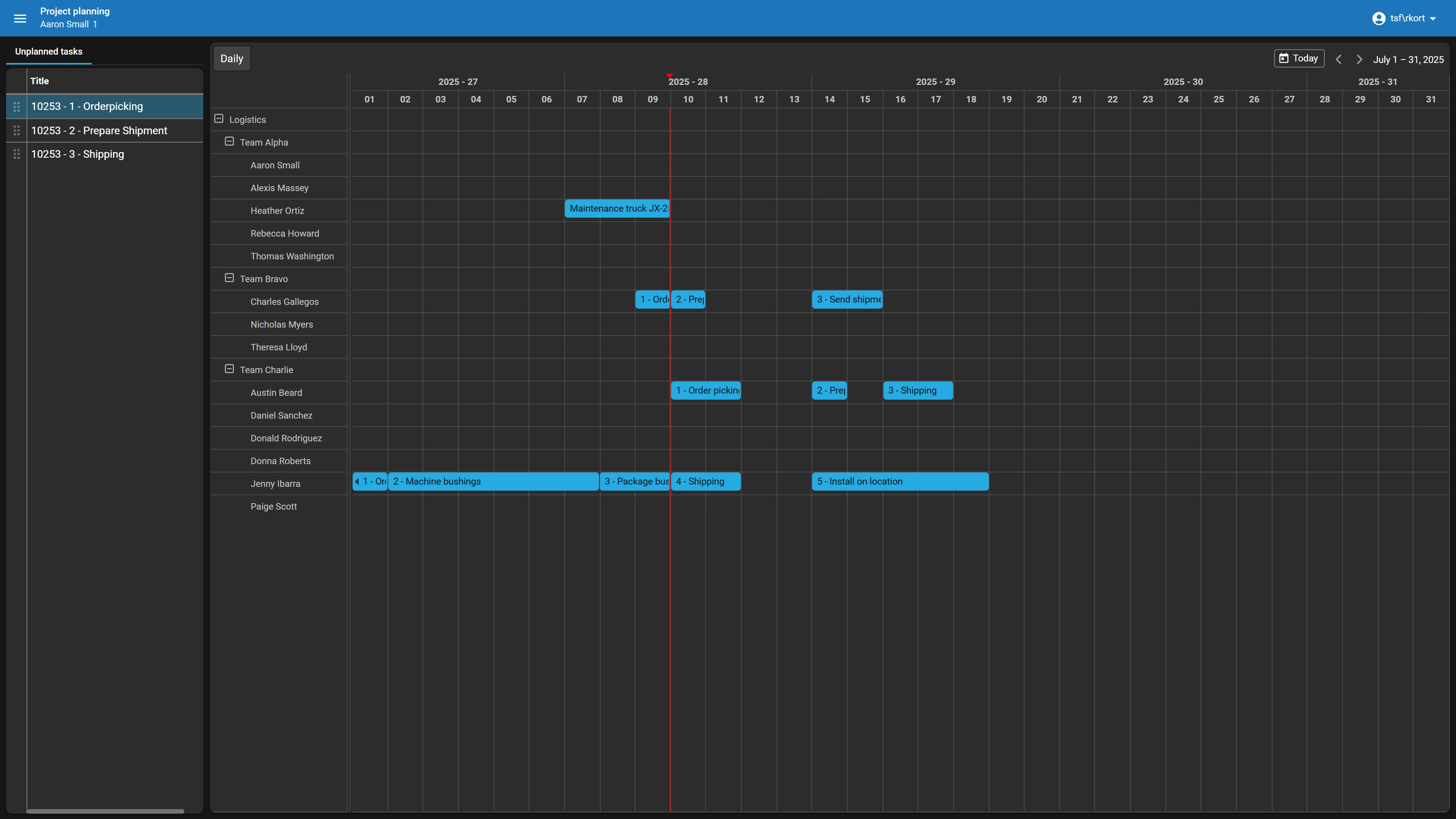Open Austin Beard's 3 - Shipping task bar
The height and width of the screenshot is (819, 1456).
click(918, 391)
